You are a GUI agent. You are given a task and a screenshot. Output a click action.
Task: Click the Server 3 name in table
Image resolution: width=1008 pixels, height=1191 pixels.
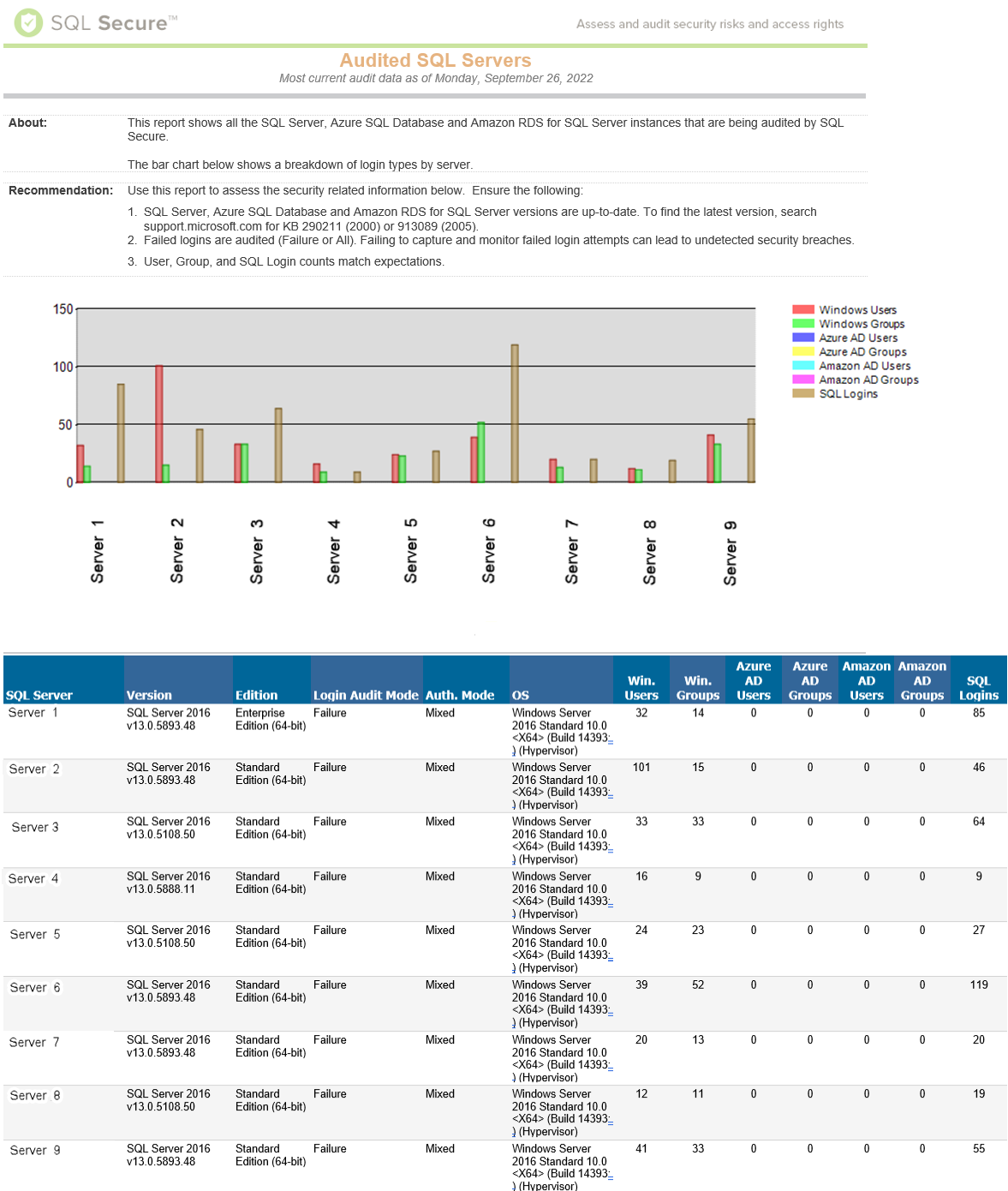(x=35, y=828)
